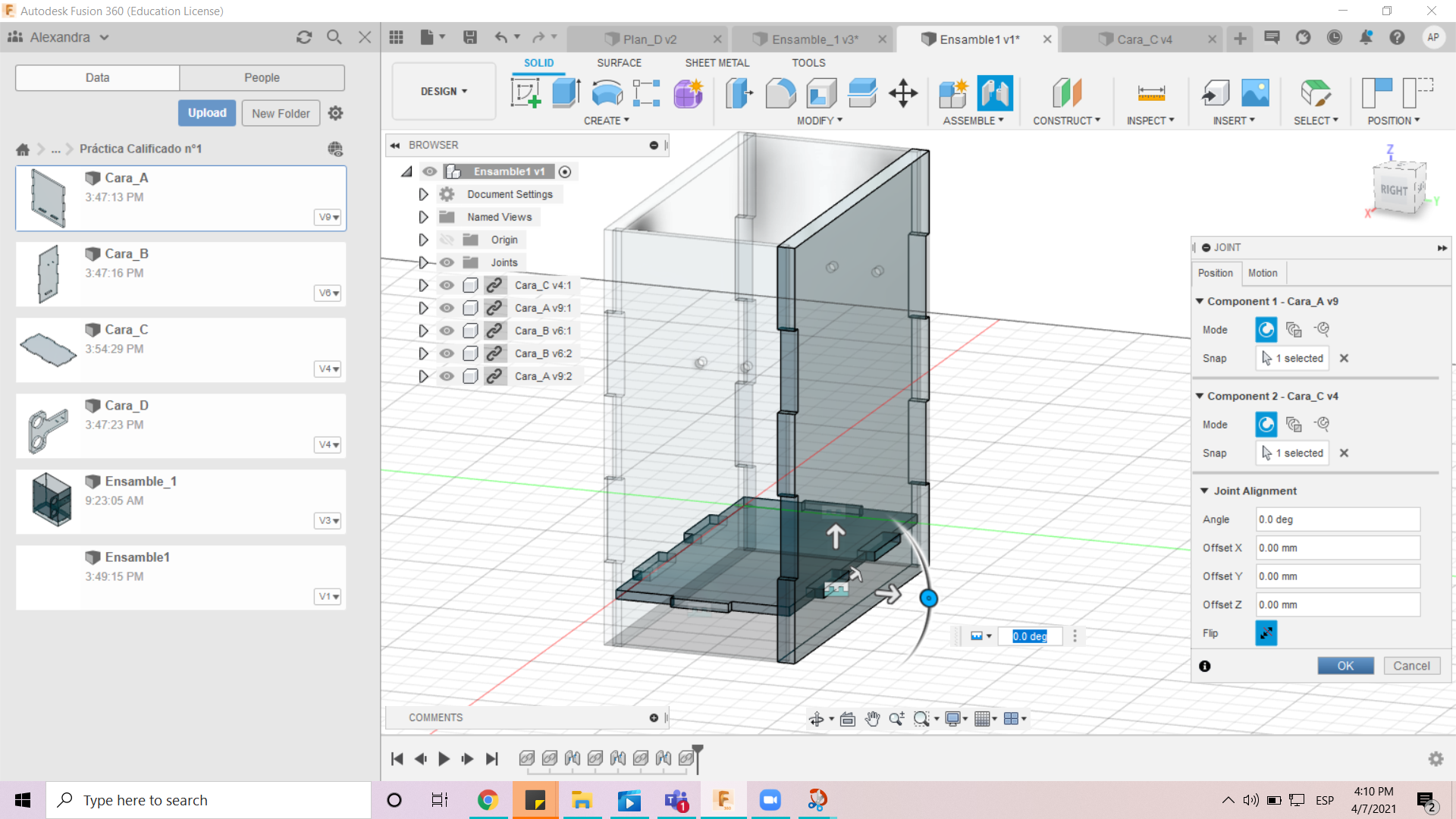Hide component Cara_B v6:2

click(447, 353)
